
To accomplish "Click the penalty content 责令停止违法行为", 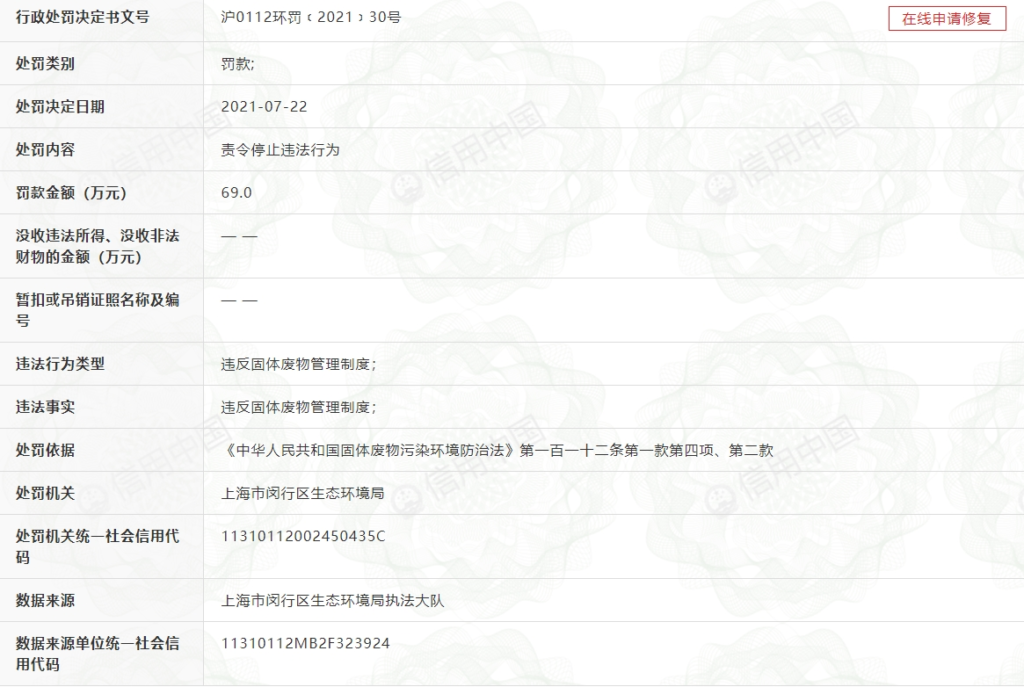I will tap(281, 150).
